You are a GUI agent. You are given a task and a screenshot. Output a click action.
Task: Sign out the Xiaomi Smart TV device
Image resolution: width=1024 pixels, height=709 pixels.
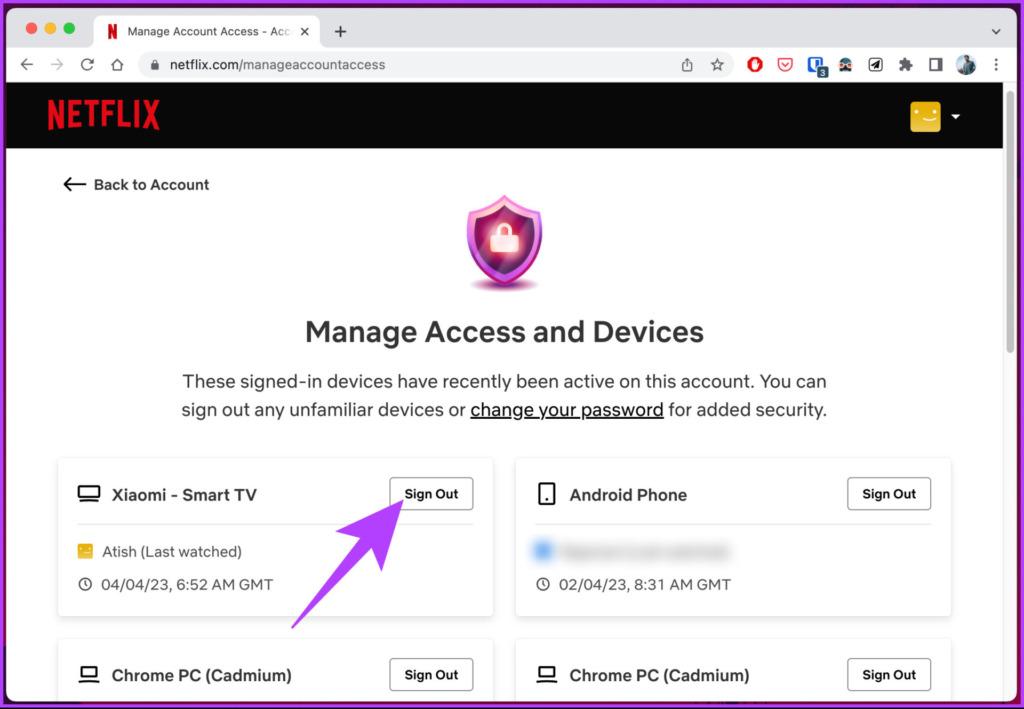point(431,494)
